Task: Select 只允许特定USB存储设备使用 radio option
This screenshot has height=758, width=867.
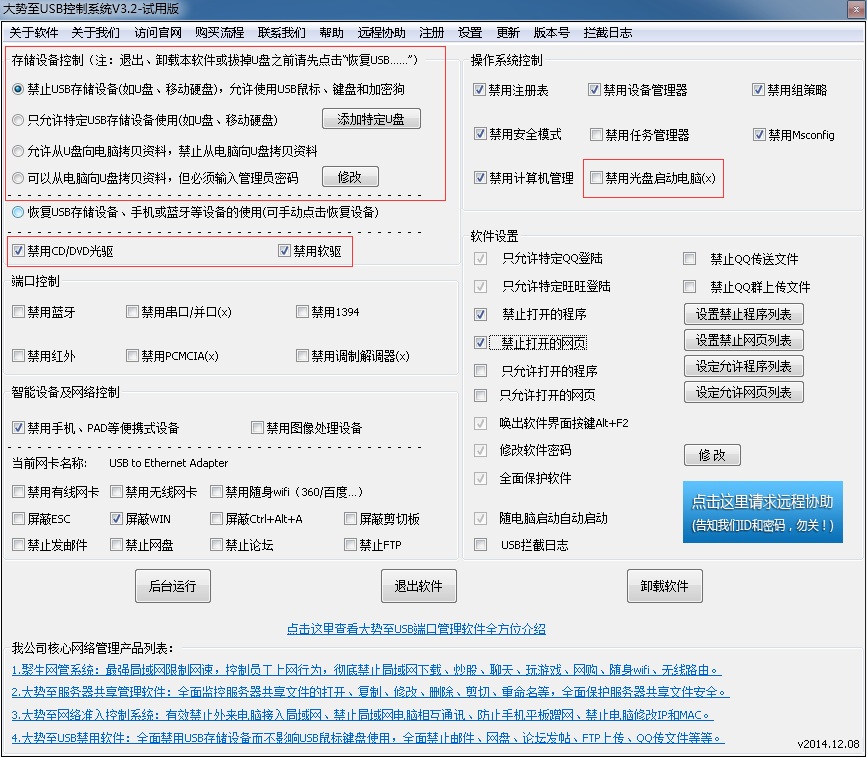Action: [x=19, y=120]
